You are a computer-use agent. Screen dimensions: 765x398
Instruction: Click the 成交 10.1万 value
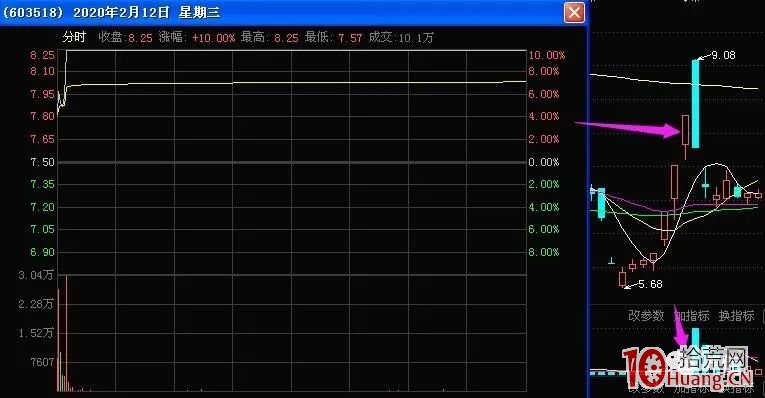pyautogui.click(x=416, y=38)
